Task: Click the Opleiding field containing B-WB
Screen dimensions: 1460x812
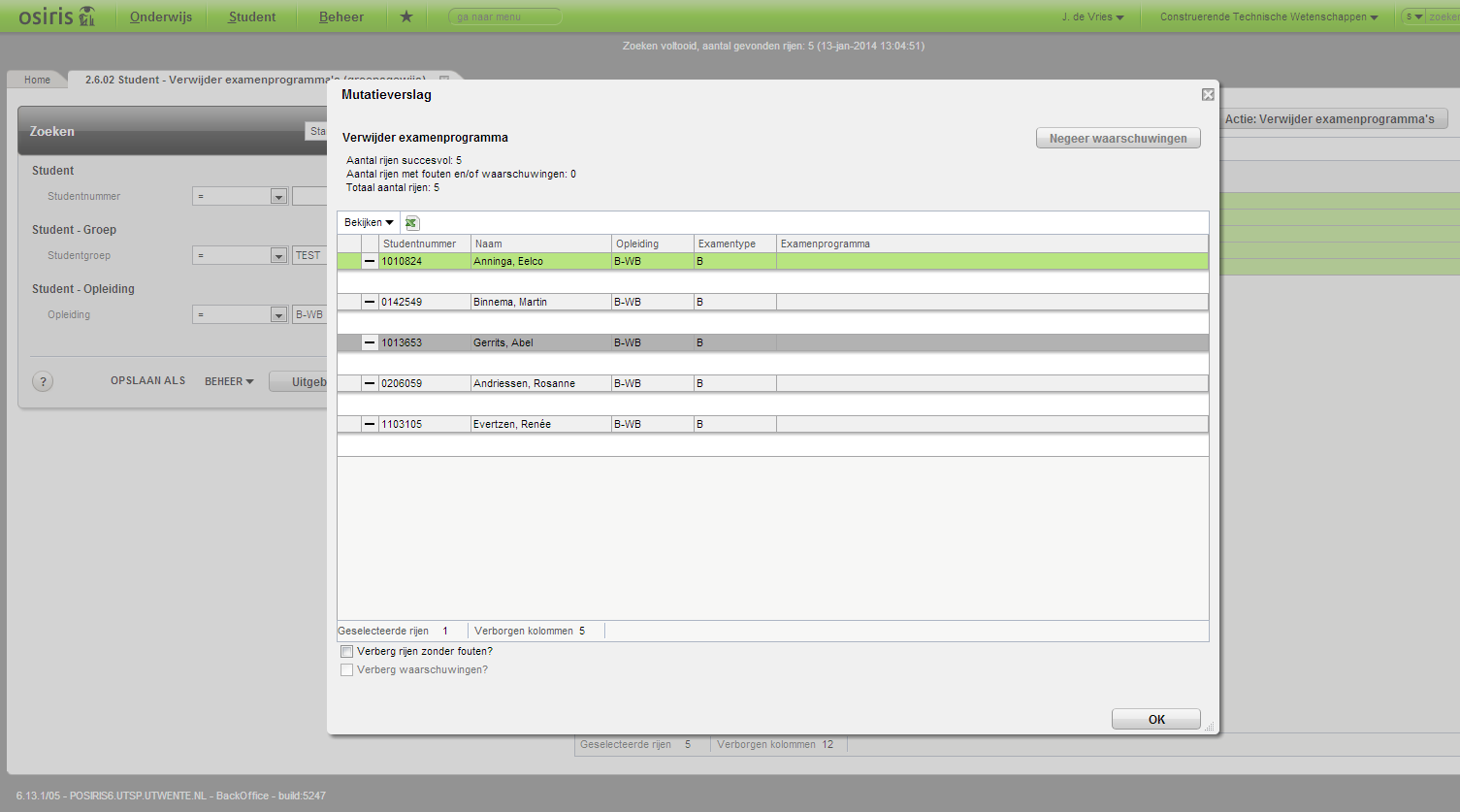Action: pyautogui.click(x=309, y=315)
